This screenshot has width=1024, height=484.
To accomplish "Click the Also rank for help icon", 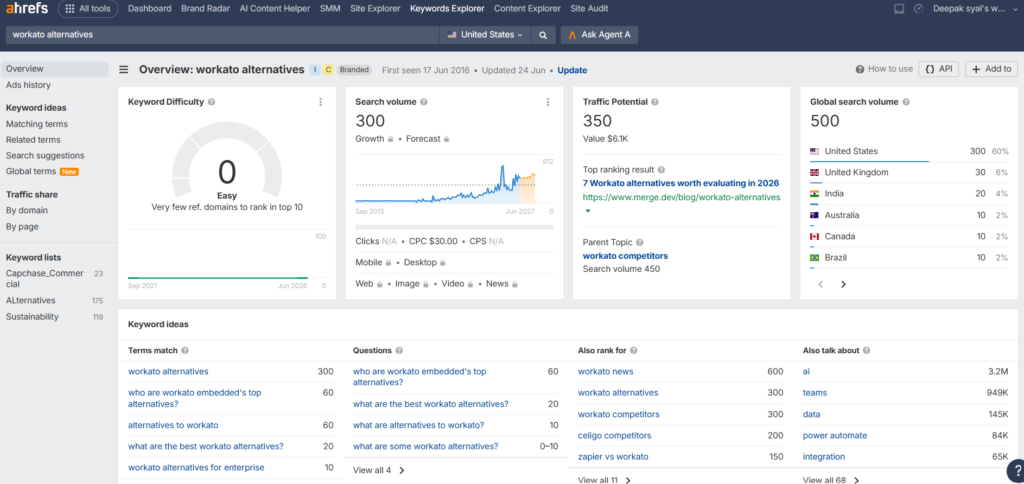I will [633, 351].
